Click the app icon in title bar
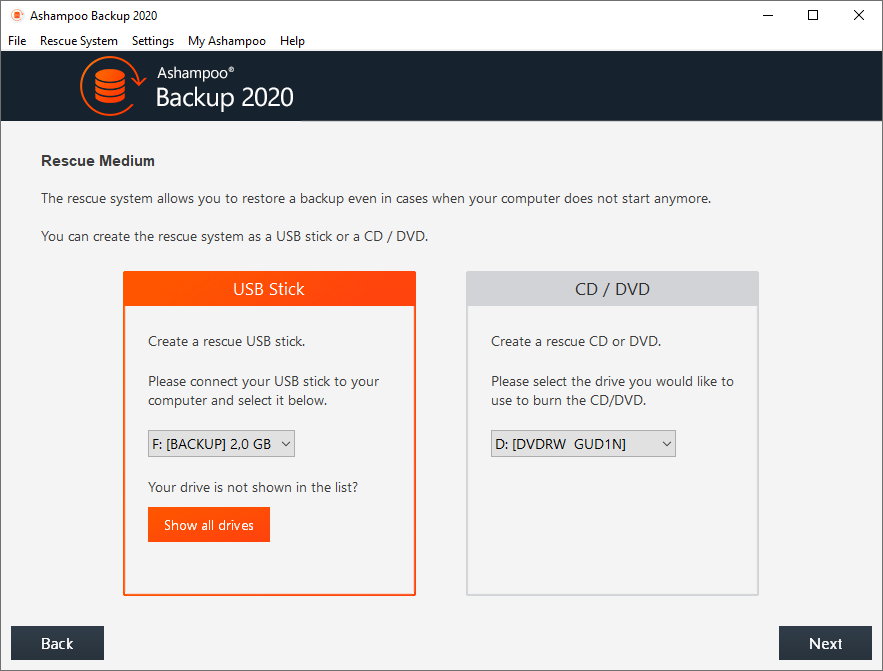 pos(17,15)
